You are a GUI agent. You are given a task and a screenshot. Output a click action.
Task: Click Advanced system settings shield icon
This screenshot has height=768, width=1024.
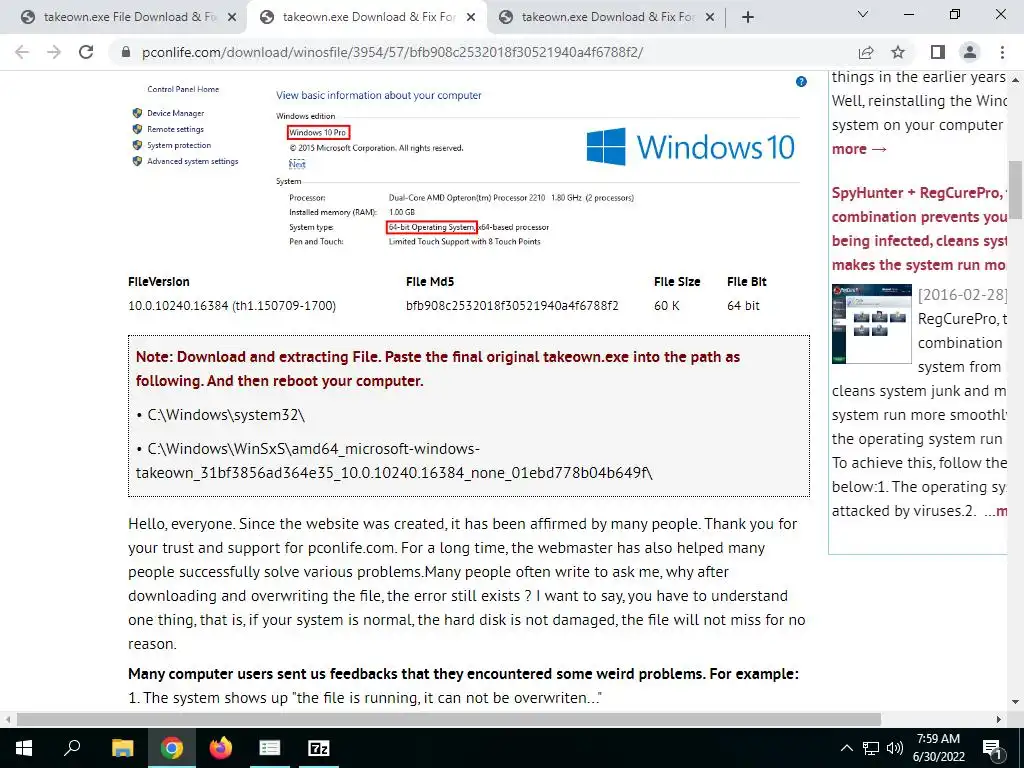137,161
